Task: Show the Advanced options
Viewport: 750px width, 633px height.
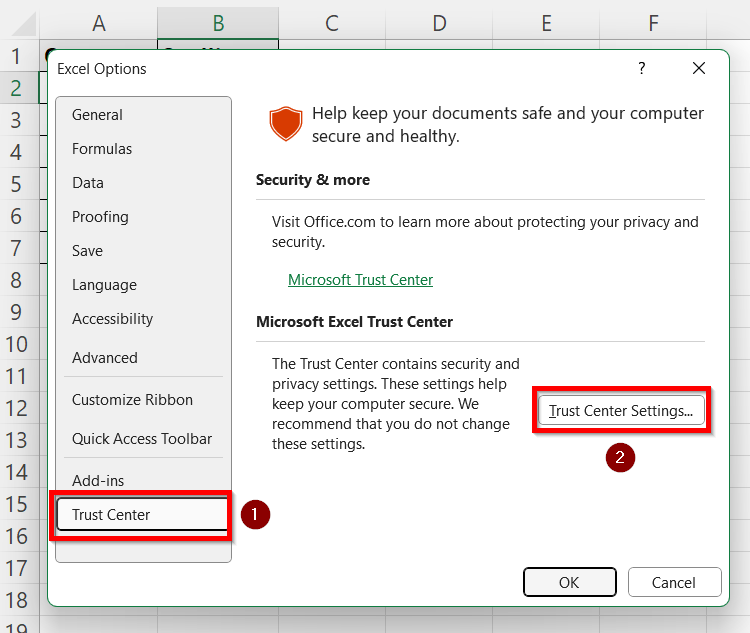Action: 105,358
